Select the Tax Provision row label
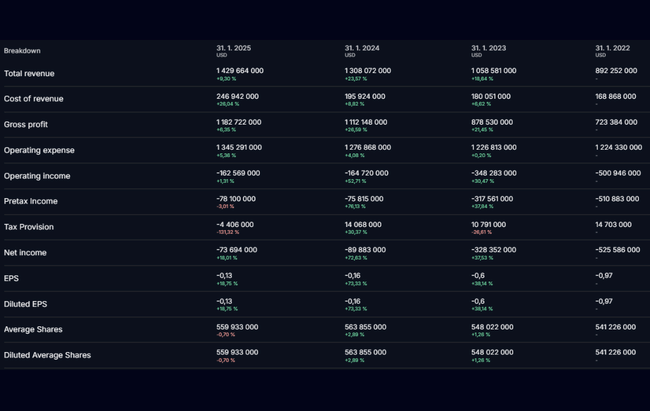This screenshot has width=650, height=411. [29, 227]
